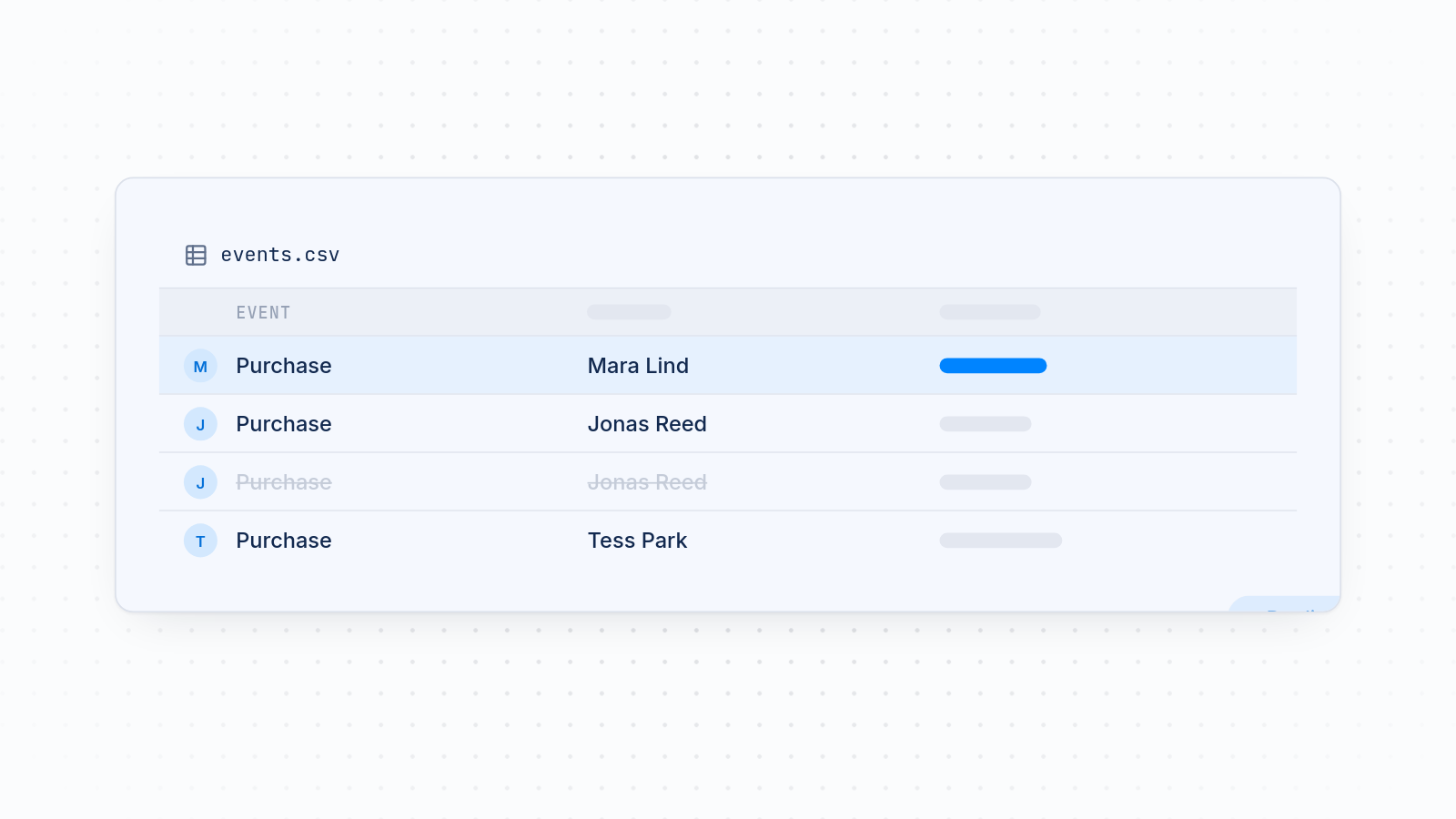
Task: Click the struck-through Purchase event
Action: pyautogui.click(x=284, y=482)
